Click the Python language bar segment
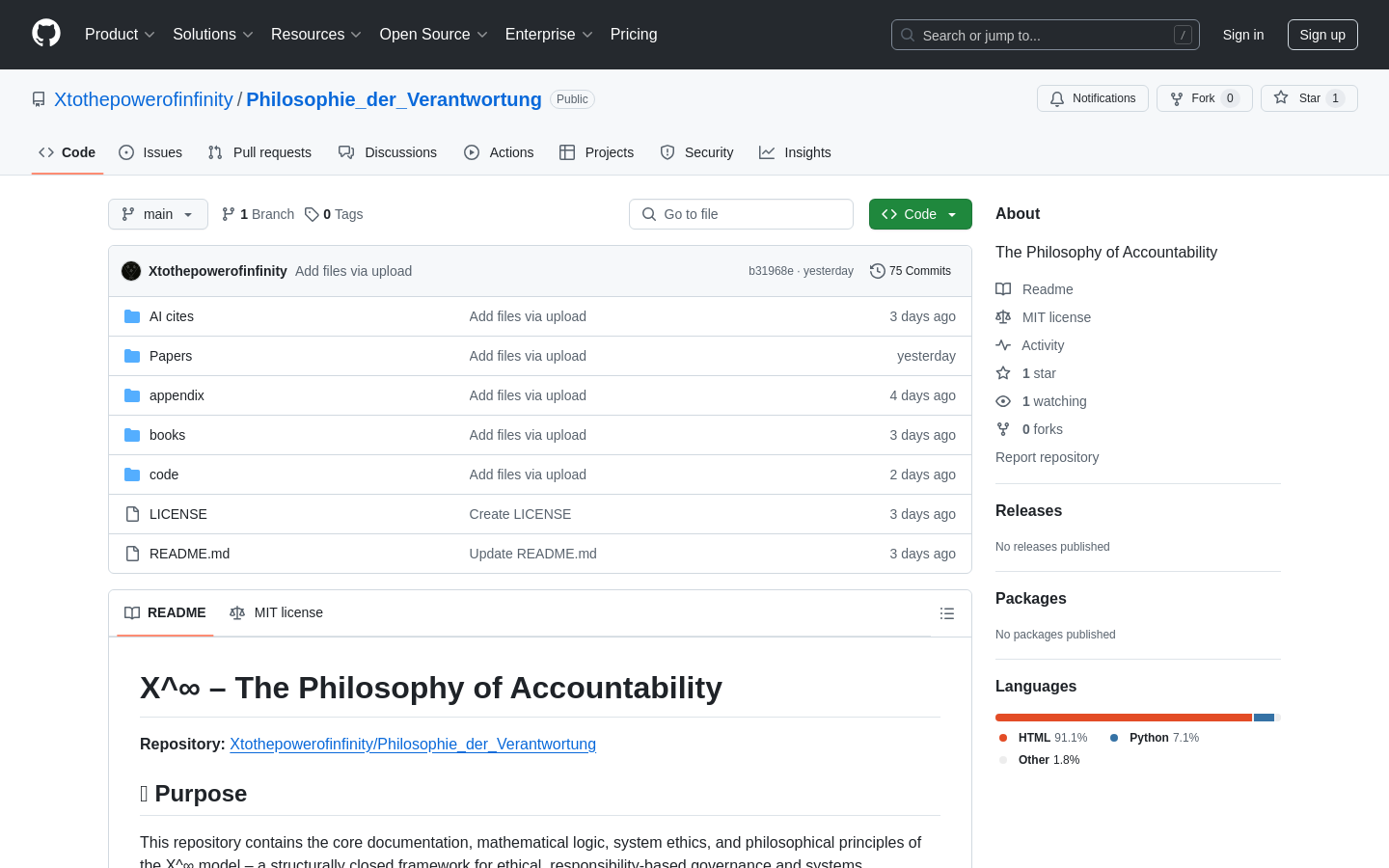The height and width of the screenshot is (868, 1389). [x=1264, y=718]
